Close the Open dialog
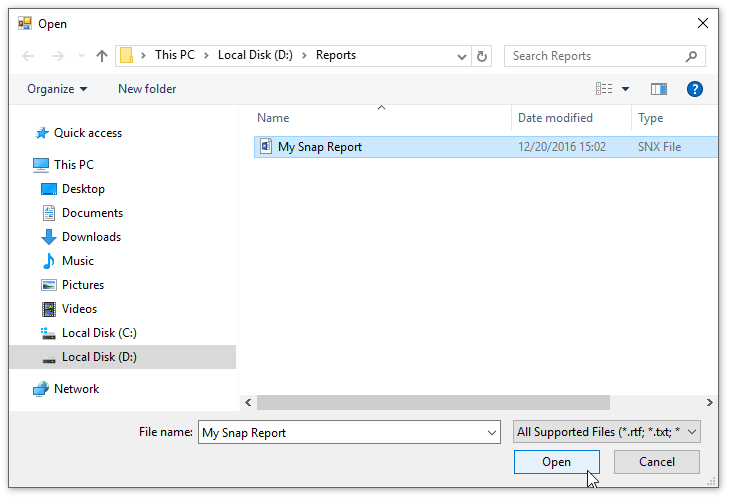This screenshot has width=731, height=500. coord(703,23)
